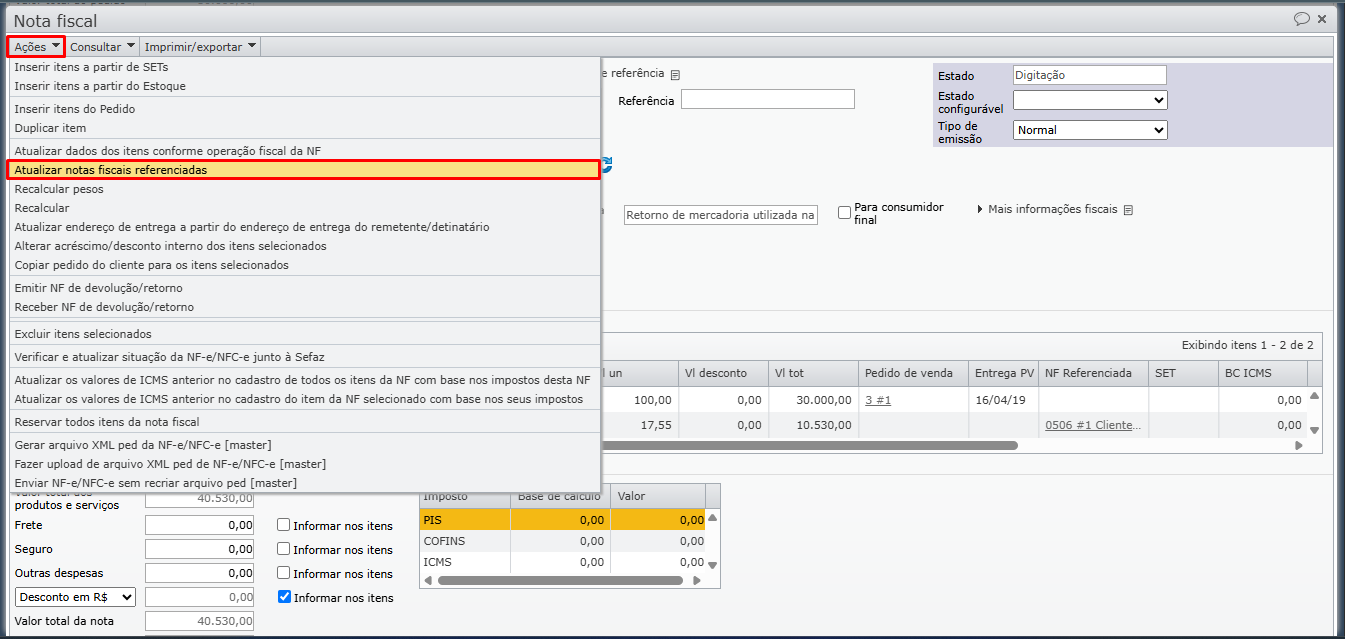Open the sales order link '3 #1'
The width and height of the screenshot is (1345, 639).
[x=879, y=400]
